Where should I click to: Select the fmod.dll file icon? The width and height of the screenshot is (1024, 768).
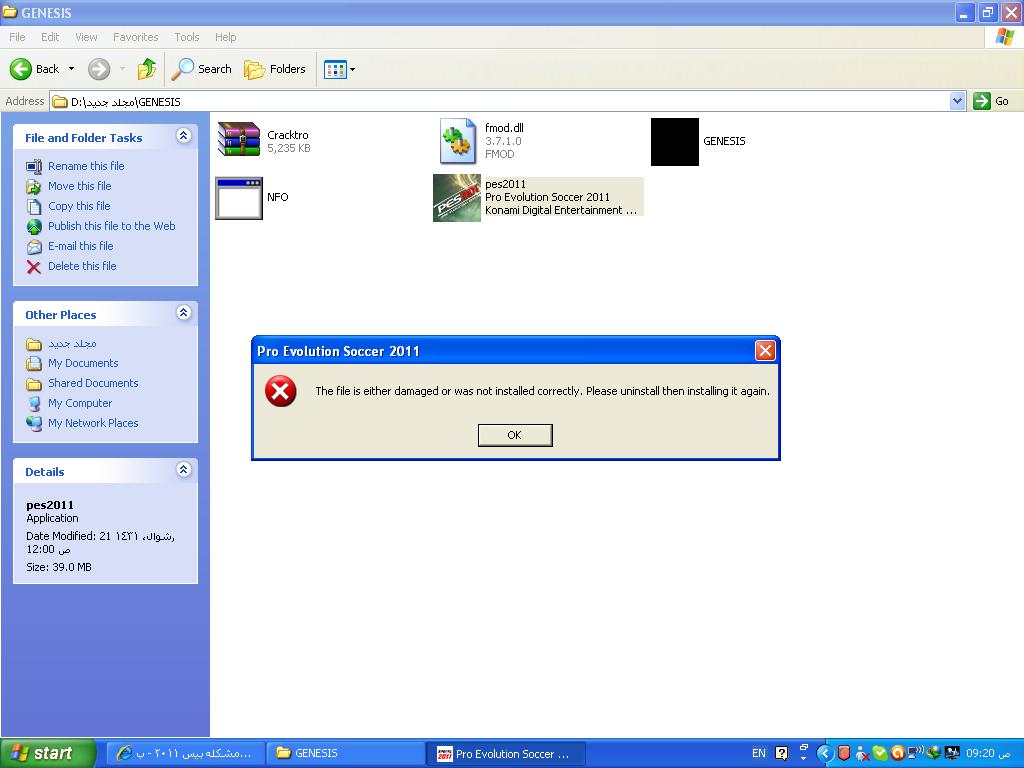458,141
